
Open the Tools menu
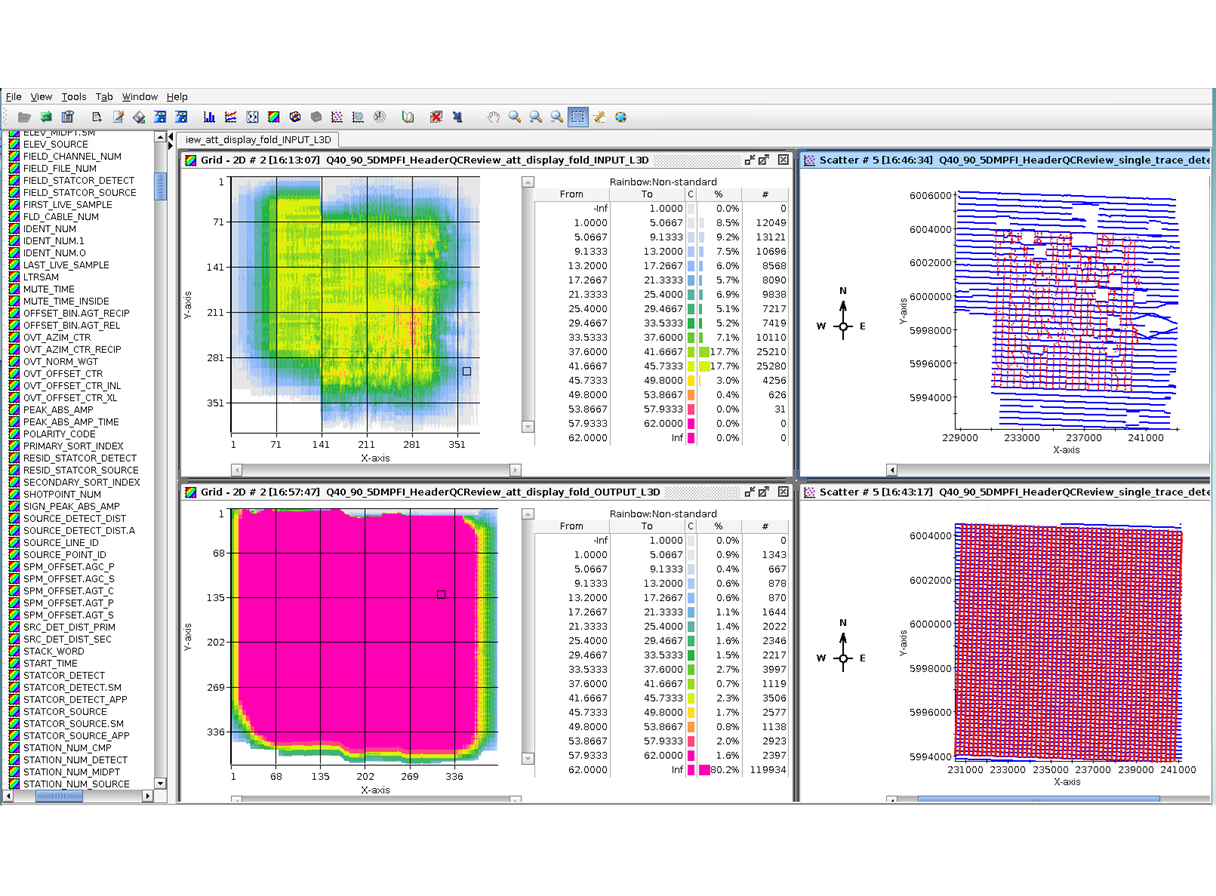click(x=73, y=97)
